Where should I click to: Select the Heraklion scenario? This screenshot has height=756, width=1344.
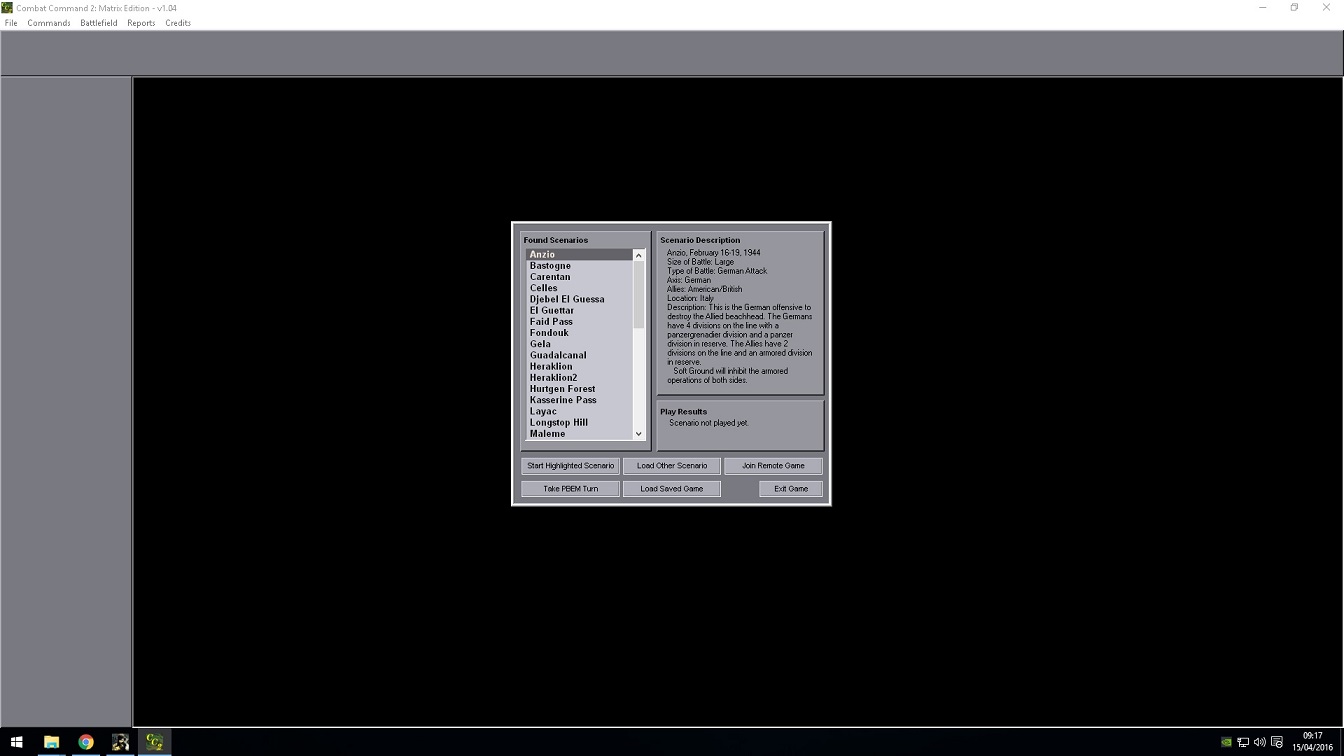click(x=579, y=367)
